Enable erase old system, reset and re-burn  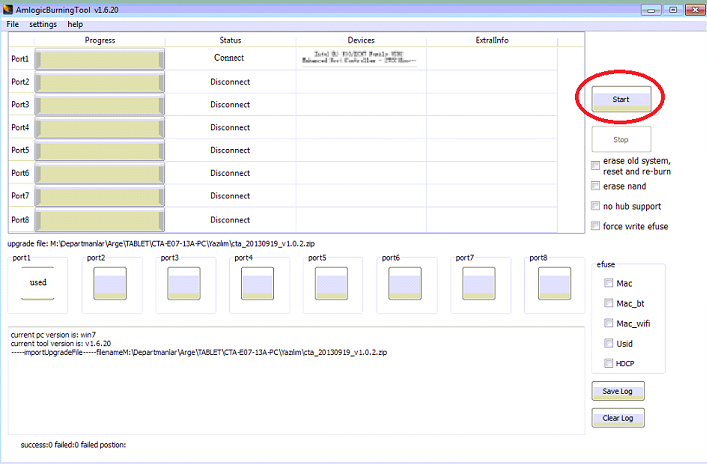(596, 165)
